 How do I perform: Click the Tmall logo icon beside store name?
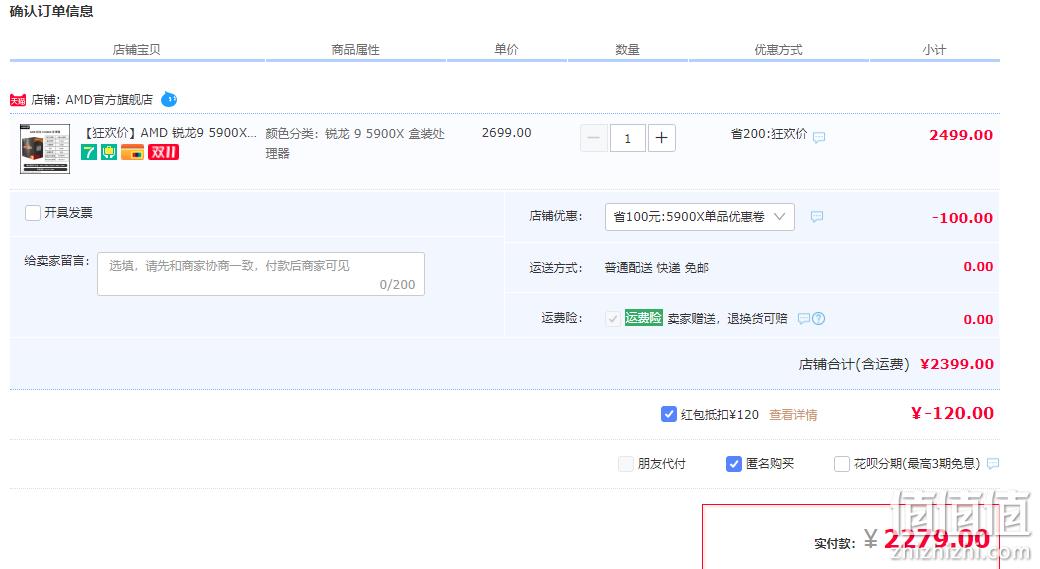pyautogui.click(x=18, y=100)
